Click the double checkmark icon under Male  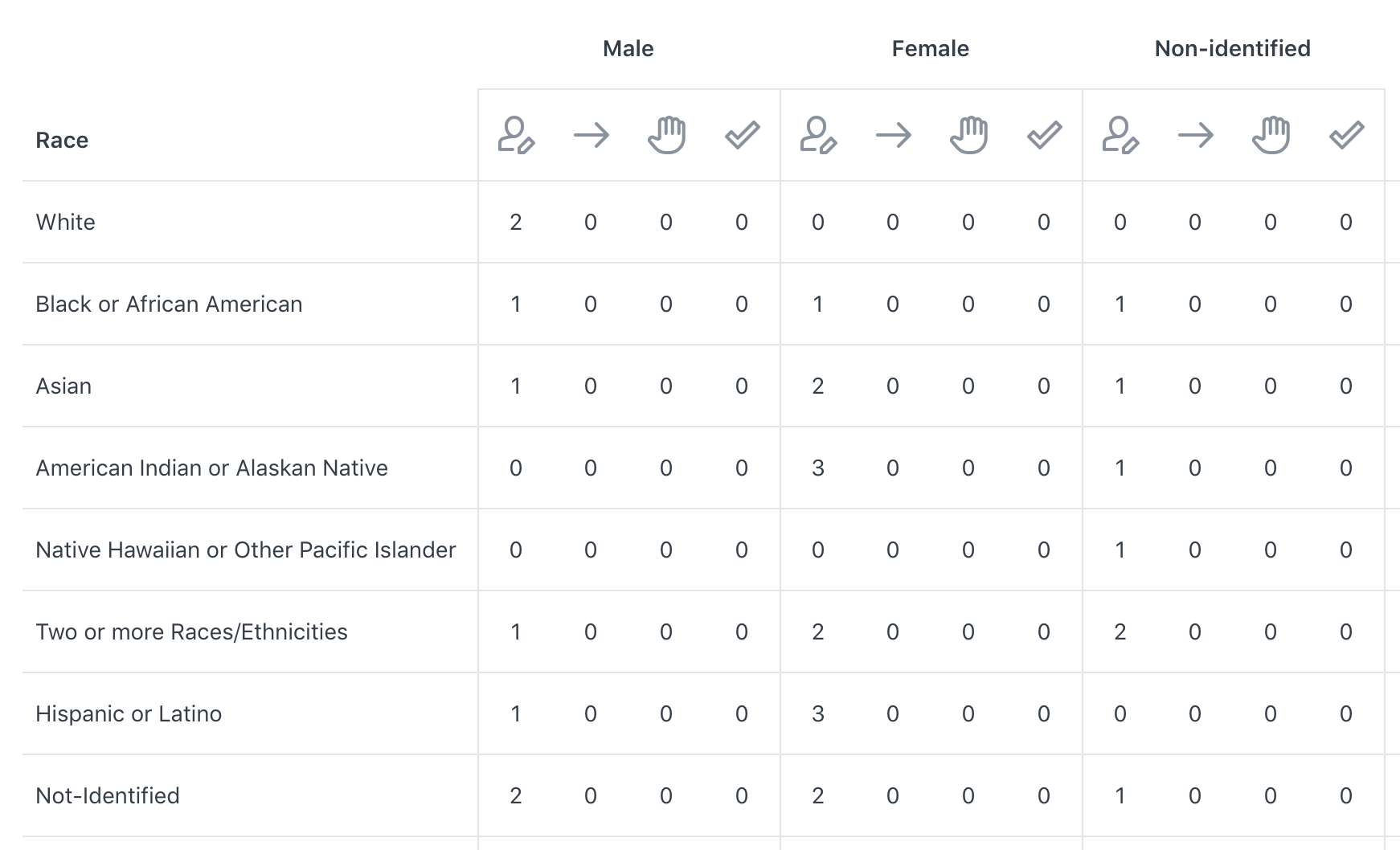(742, 135)
